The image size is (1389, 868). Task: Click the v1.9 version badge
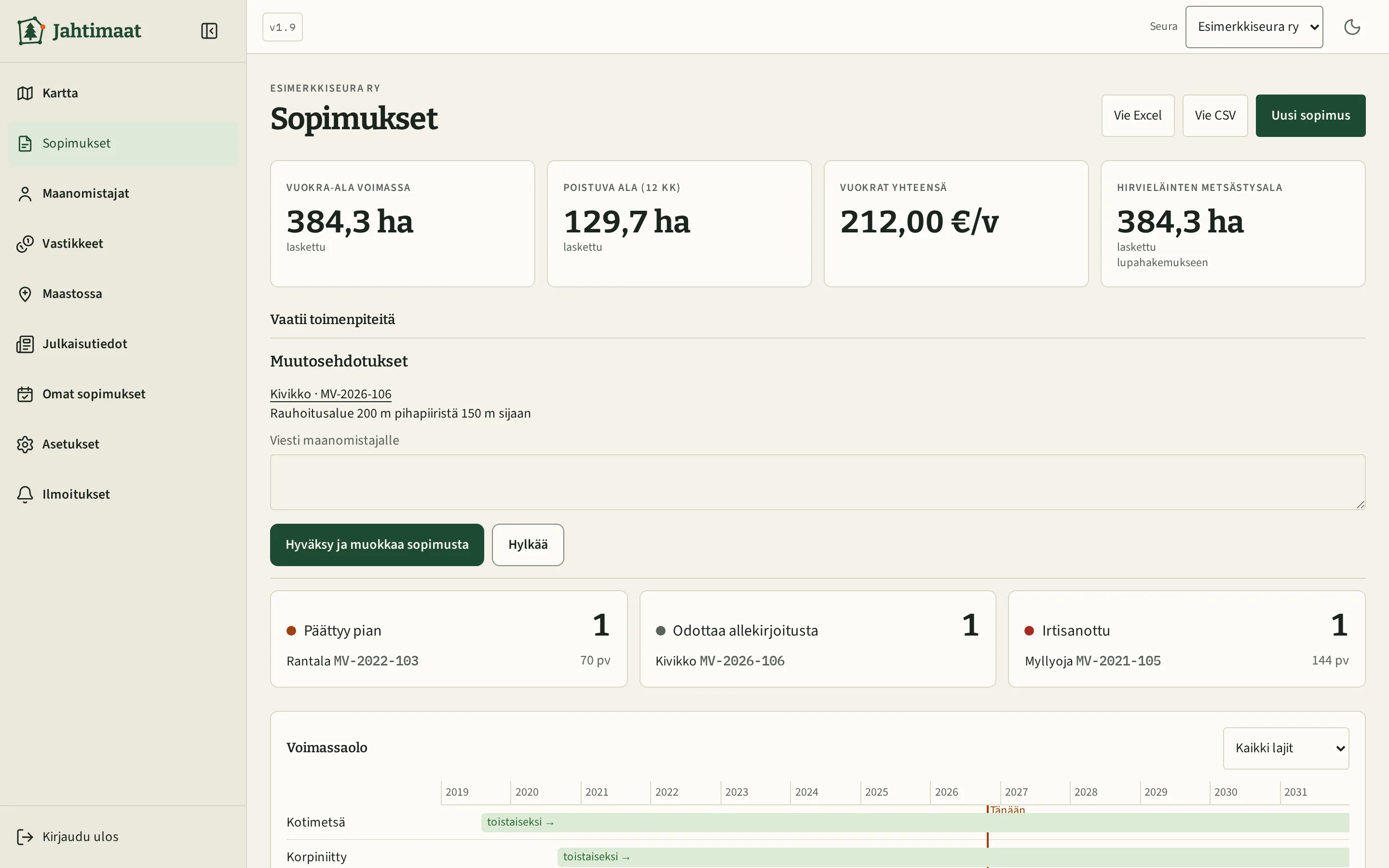pos(283,27)
